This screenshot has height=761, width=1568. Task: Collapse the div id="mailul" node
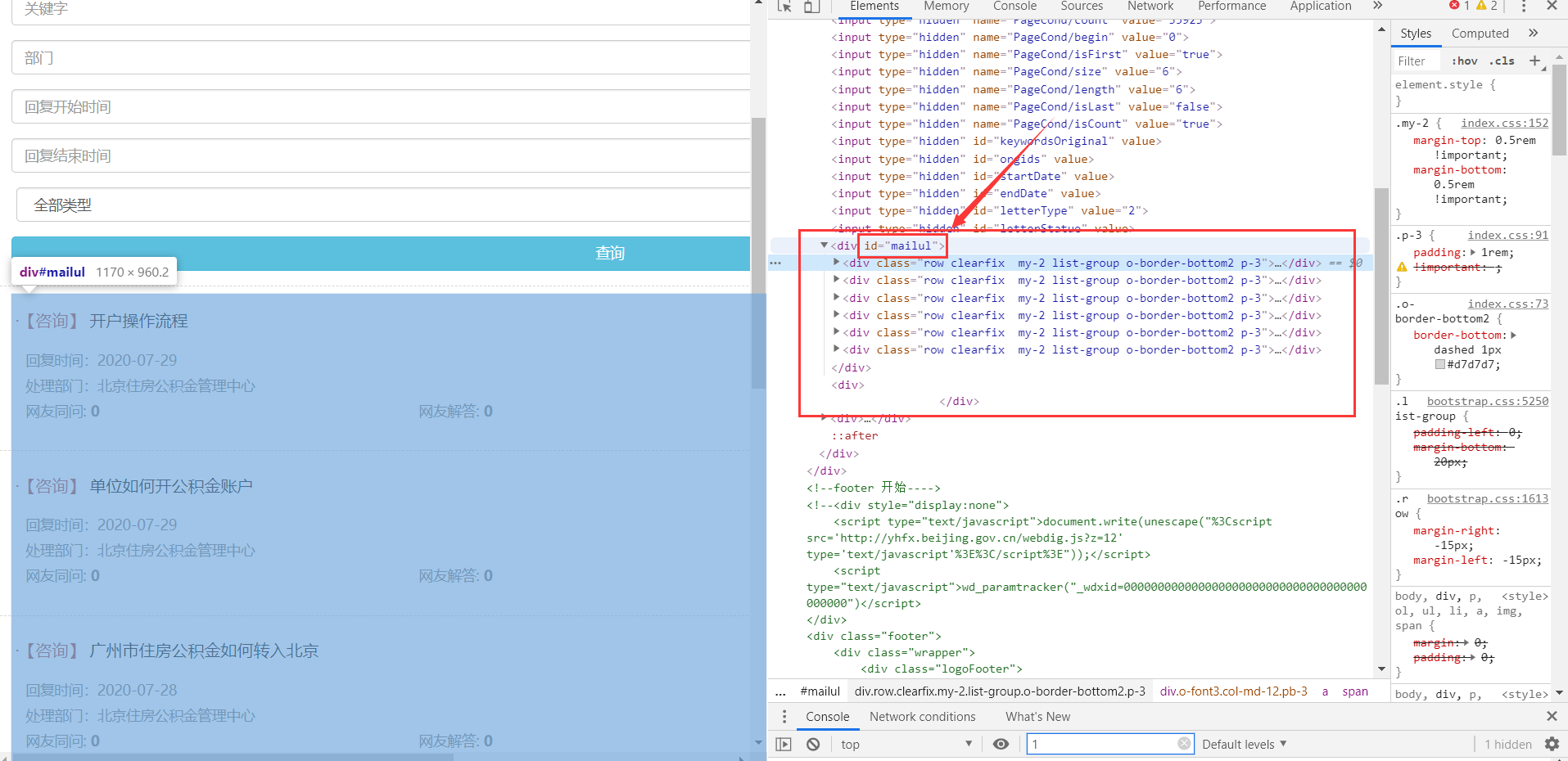[824, 245]
